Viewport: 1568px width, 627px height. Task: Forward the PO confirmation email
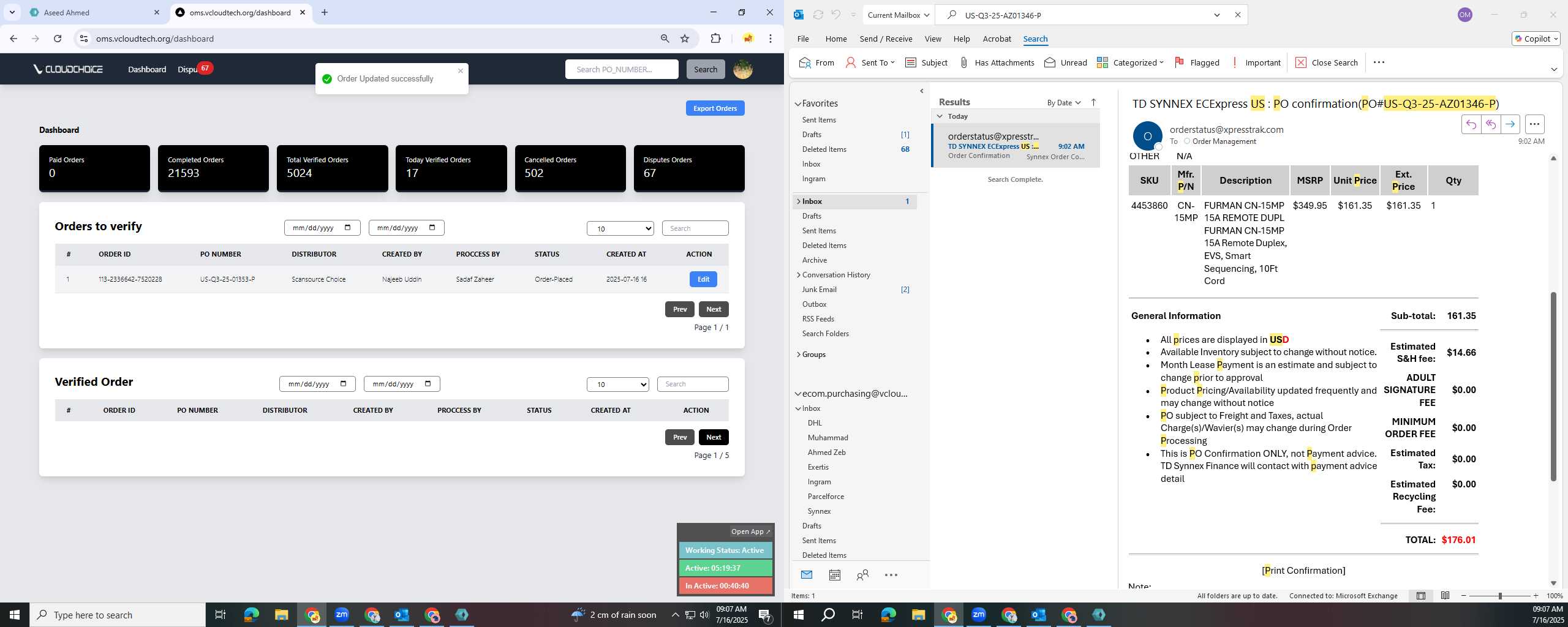click(1510, 124)
